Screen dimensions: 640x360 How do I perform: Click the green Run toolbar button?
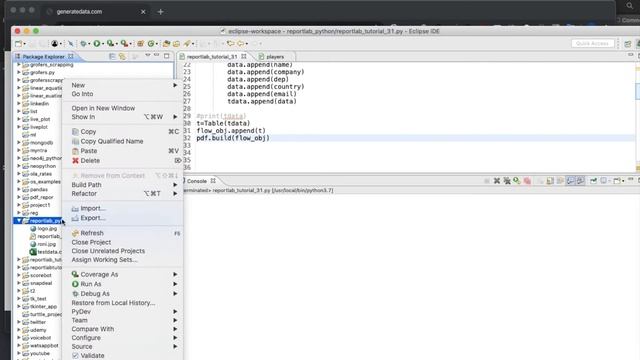coord(97,44)
